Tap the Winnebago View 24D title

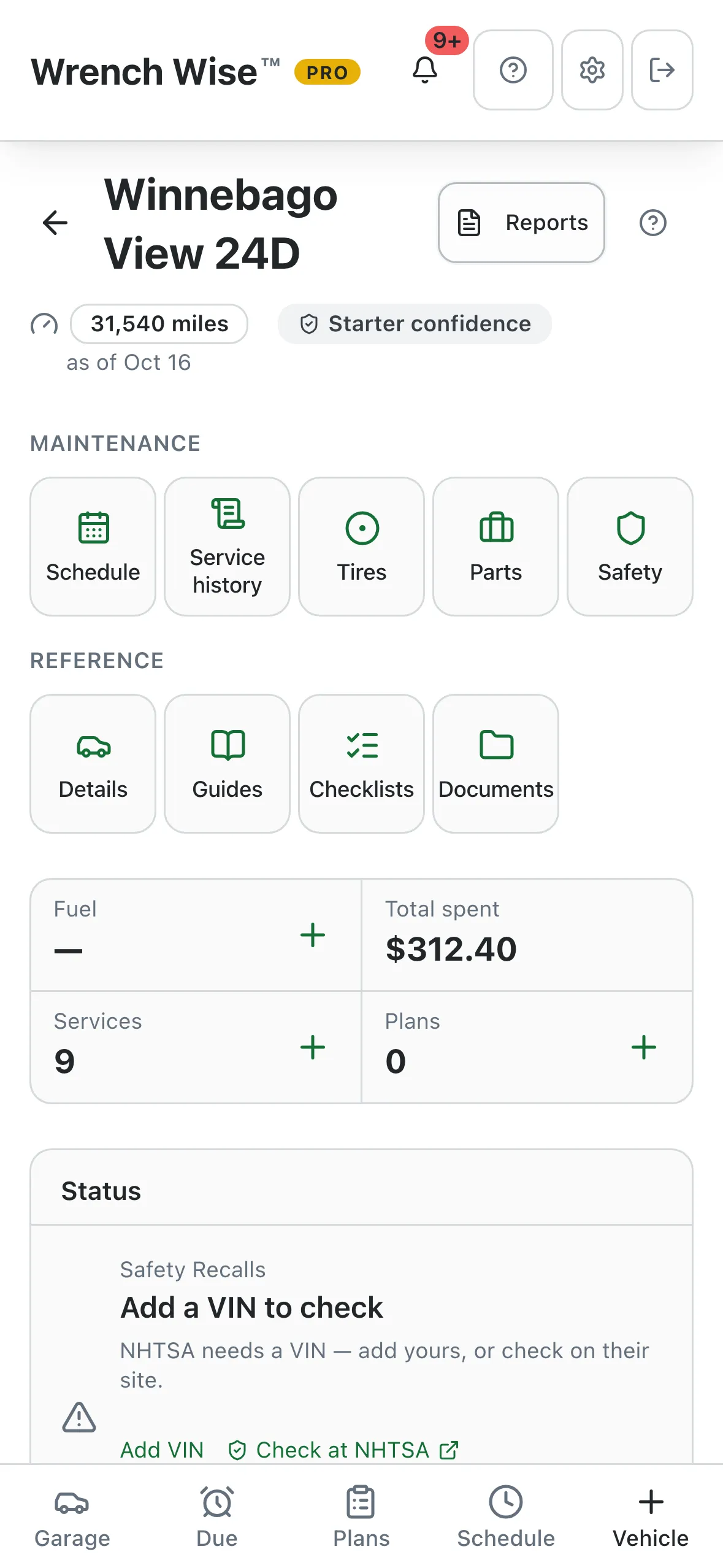pos(221,223)
